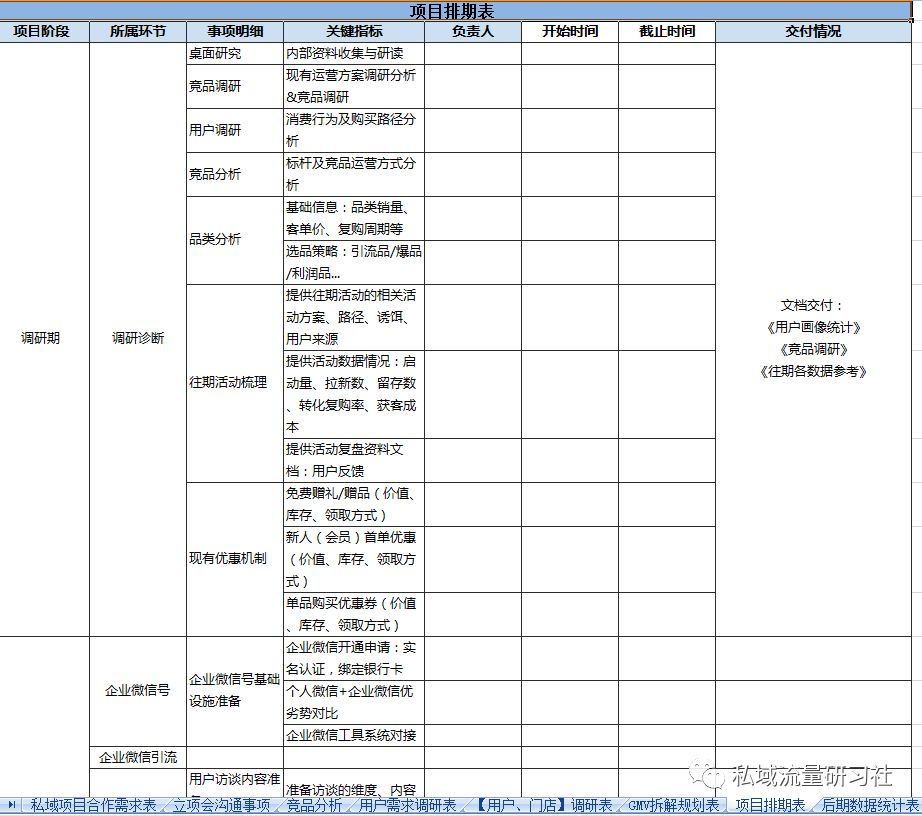
Task: Select the 交付情况 header cell
Action: point(813,32)
